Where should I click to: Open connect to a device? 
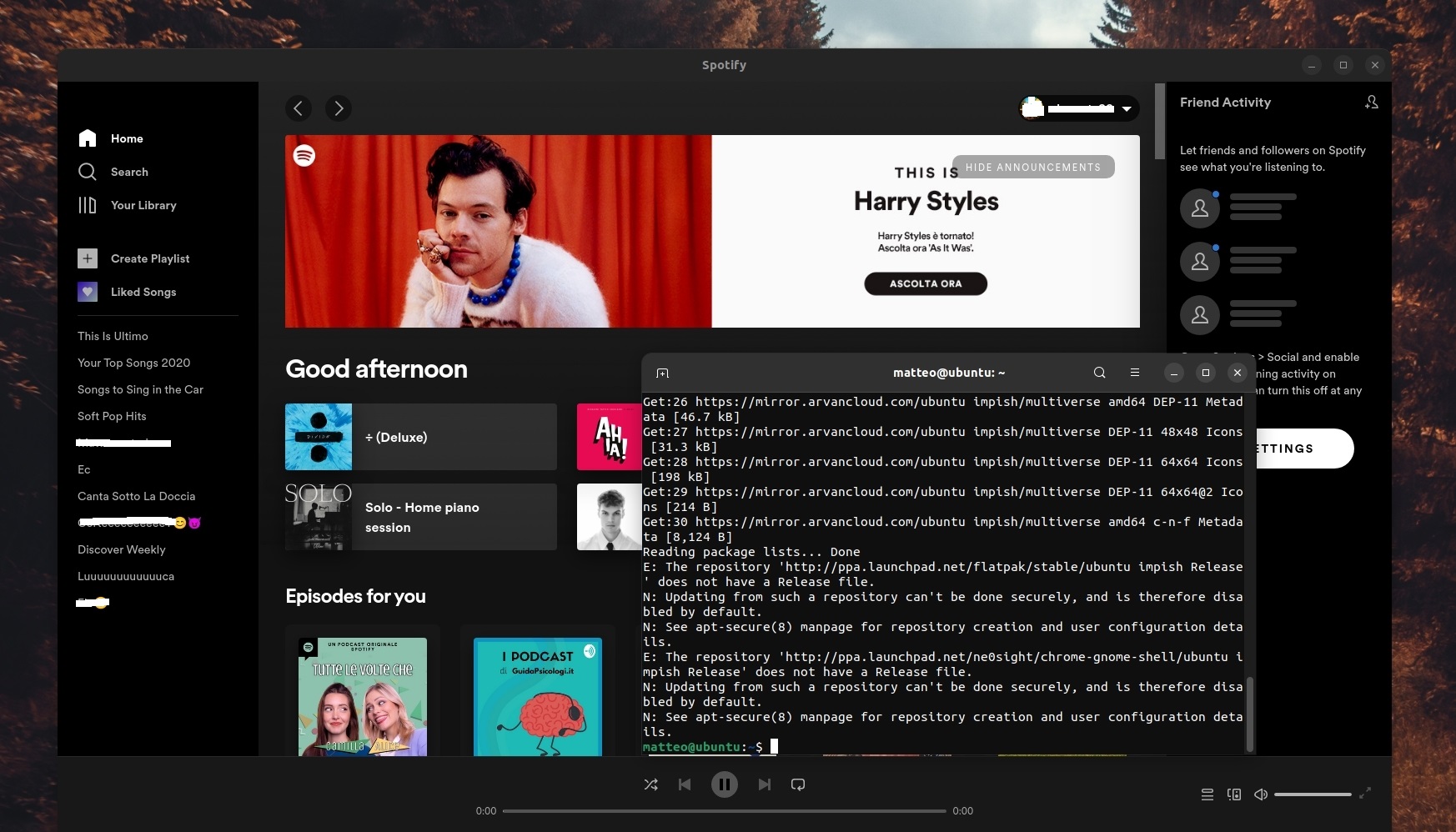(x=1234, y=794)
